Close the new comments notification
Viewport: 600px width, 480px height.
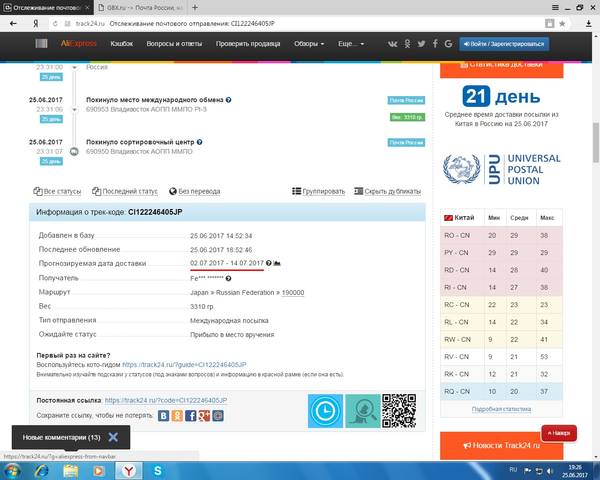(113, 437)
